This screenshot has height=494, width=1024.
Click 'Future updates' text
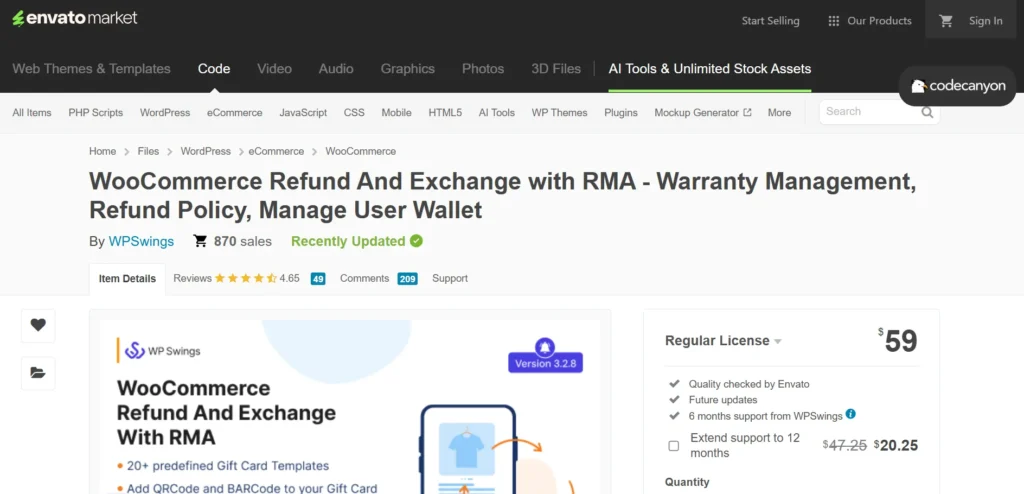click(x=723, y=400)
